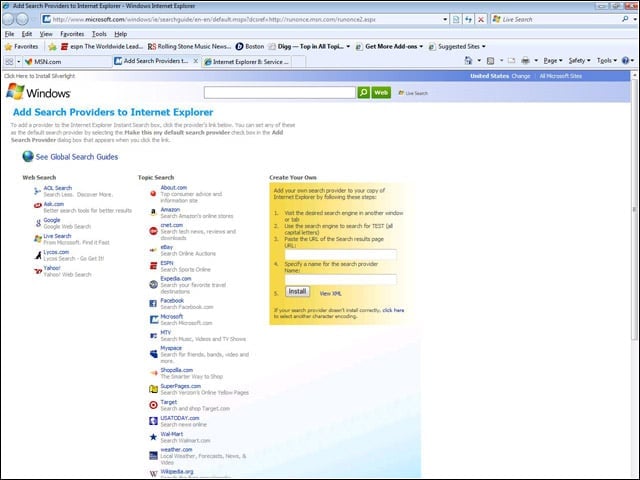The width and height of the screenshot is (640, 480).
Task: Click the vertical scrollbar thumb
Action: 634,209
